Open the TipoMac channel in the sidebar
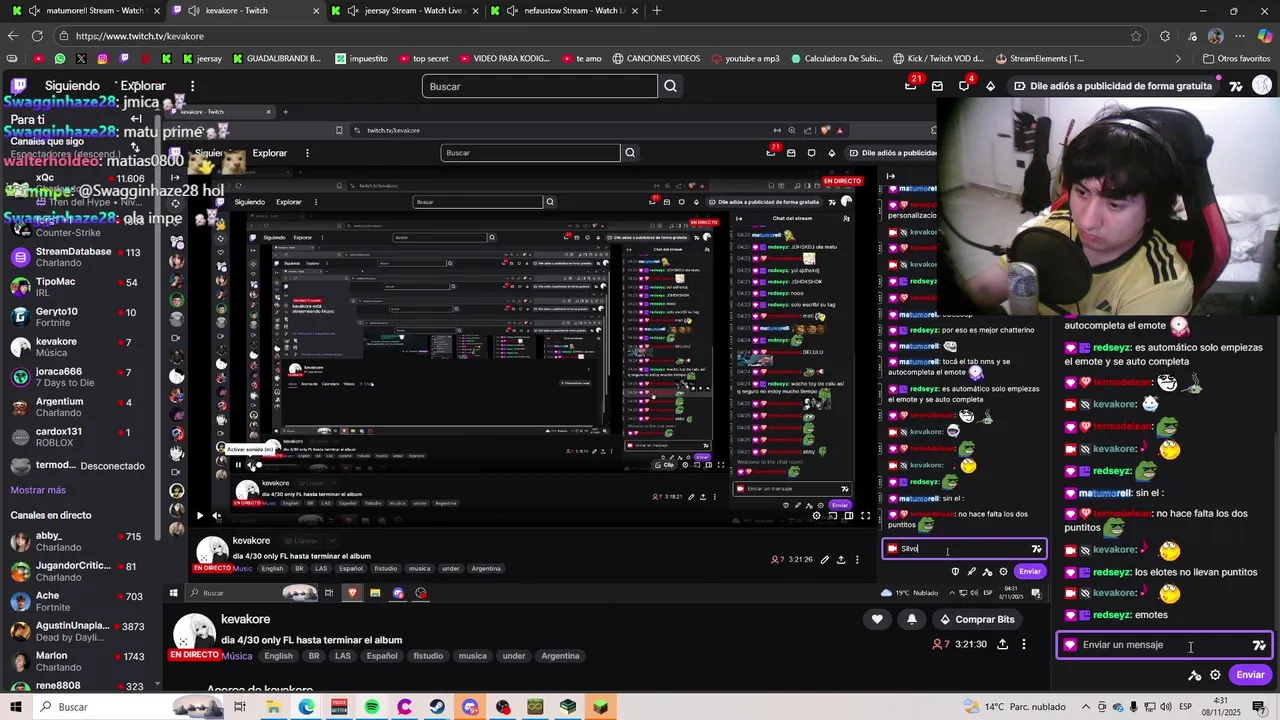This screenshot has width=1280, height=720. coord(80,287)
